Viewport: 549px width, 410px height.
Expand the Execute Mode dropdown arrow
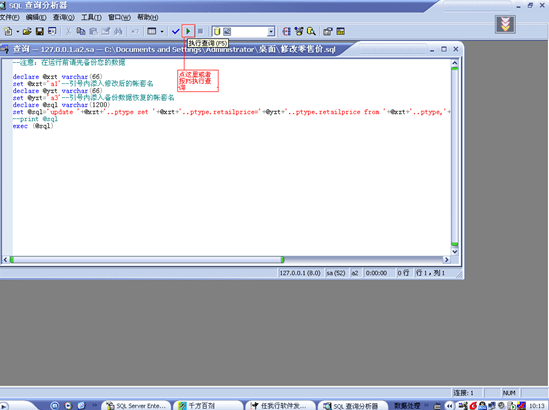[162, 32]
